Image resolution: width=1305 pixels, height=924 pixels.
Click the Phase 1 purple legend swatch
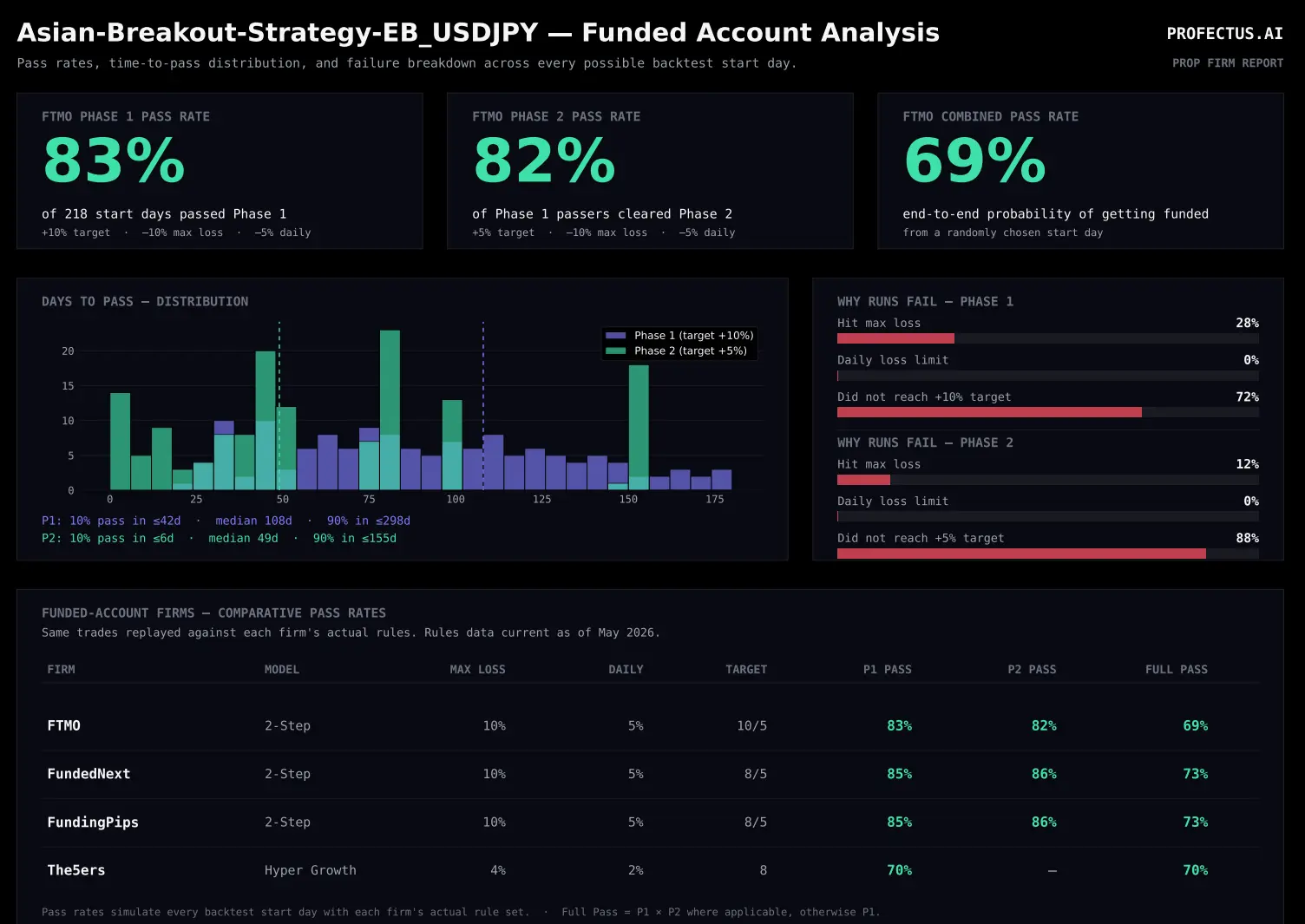click(x=616, y=336)
